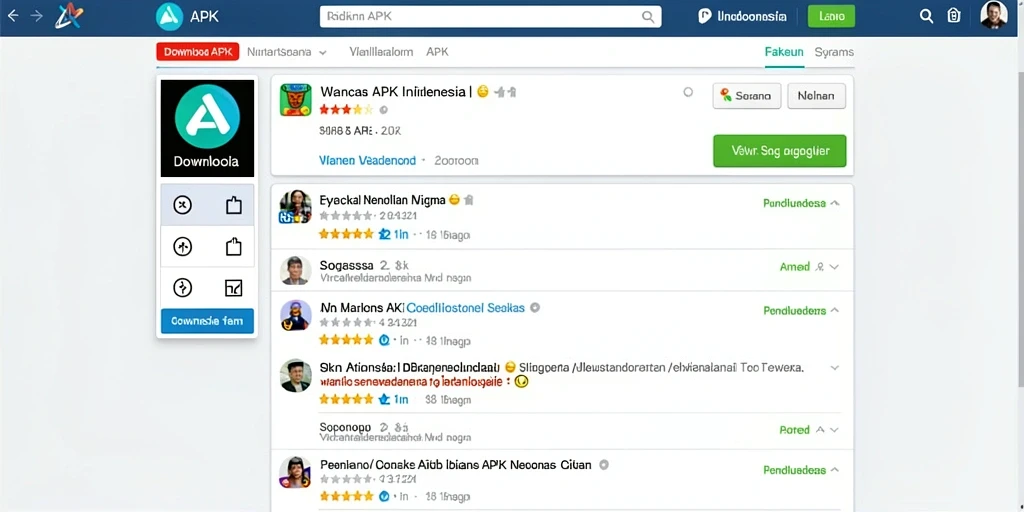1024x512 pixels.
Task: Switch to the Syrams tab
Action: 834,52
